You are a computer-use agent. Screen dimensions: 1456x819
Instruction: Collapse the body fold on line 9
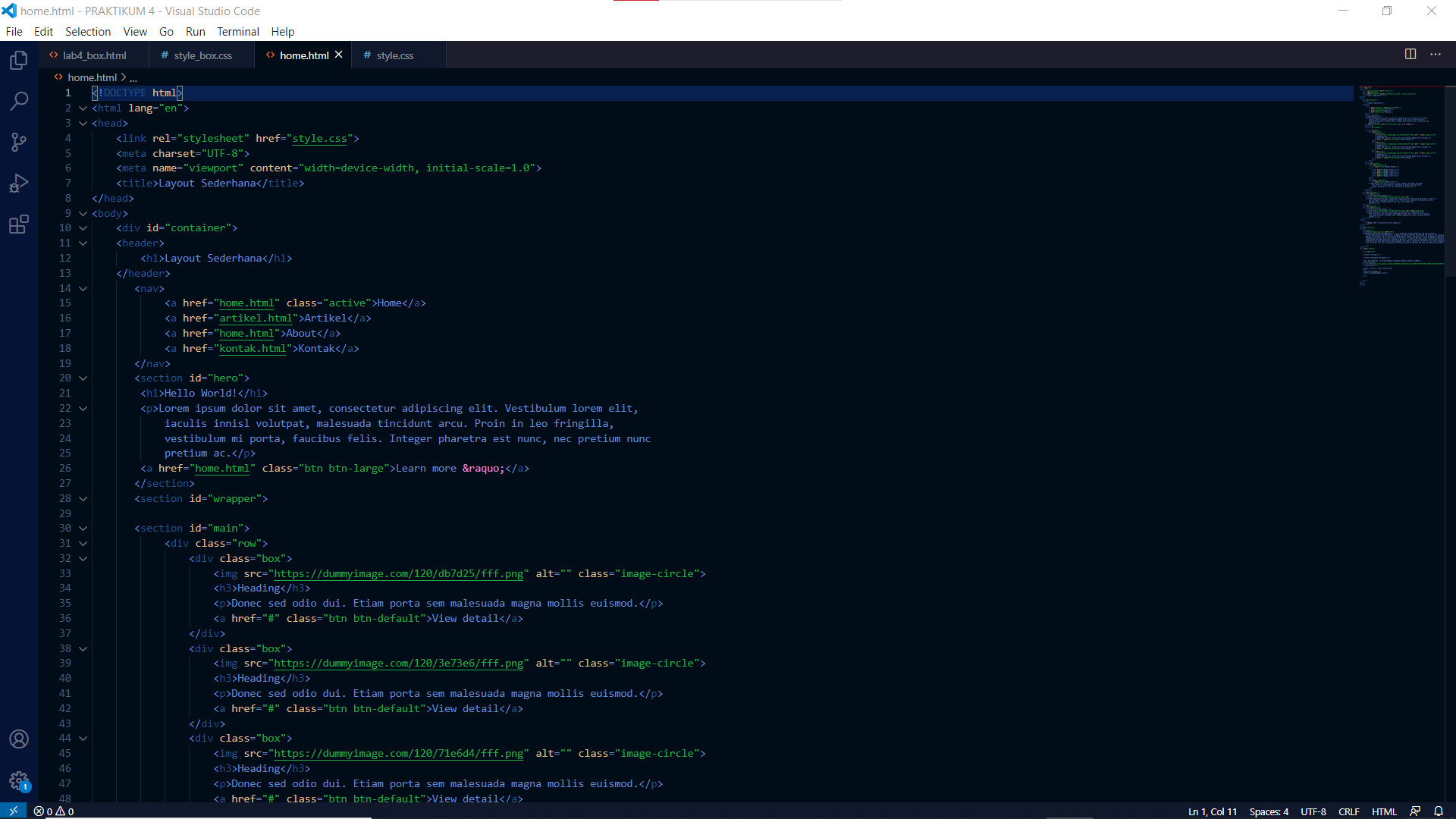[x=83, y=214]
